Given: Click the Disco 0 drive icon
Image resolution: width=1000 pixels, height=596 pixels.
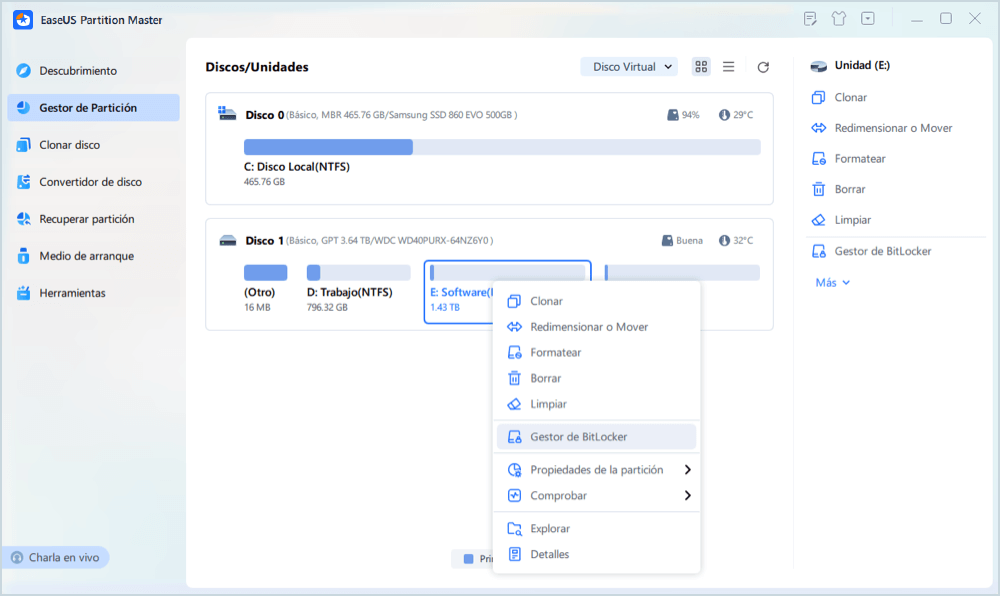Looking at the screenshot, I should click(227, 114).
